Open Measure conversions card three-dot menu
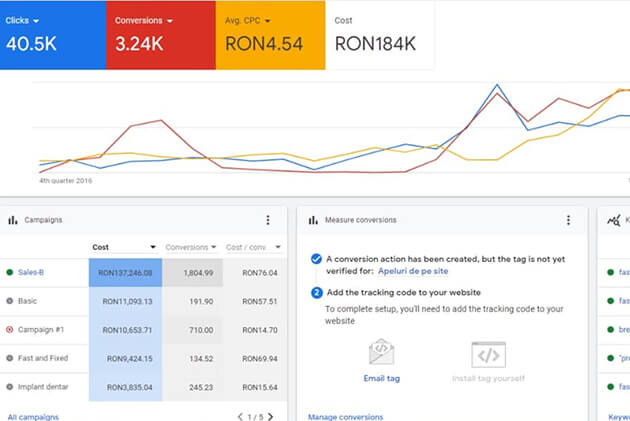Screen dimensions: 630x421 coord(568,220)
